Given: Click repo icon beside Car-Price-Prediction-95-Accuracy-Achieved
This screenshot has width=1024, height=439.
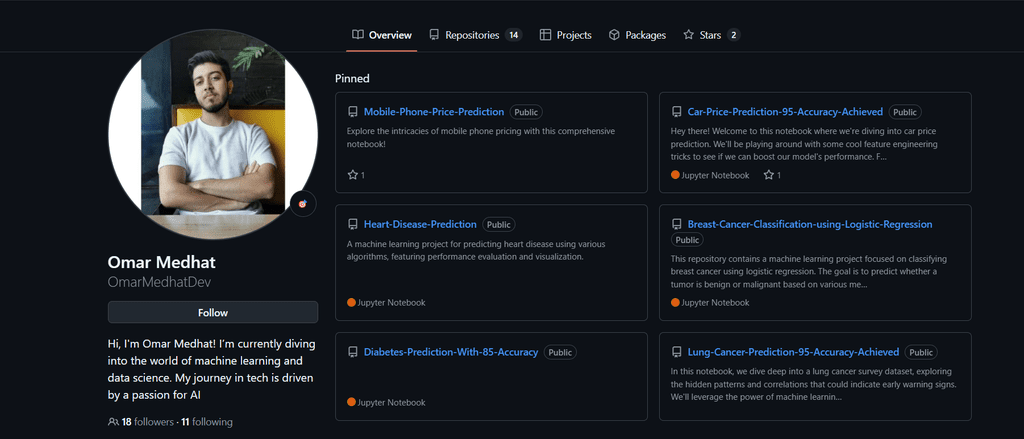Looking at the screenshot, I should [x=677, y=112].
